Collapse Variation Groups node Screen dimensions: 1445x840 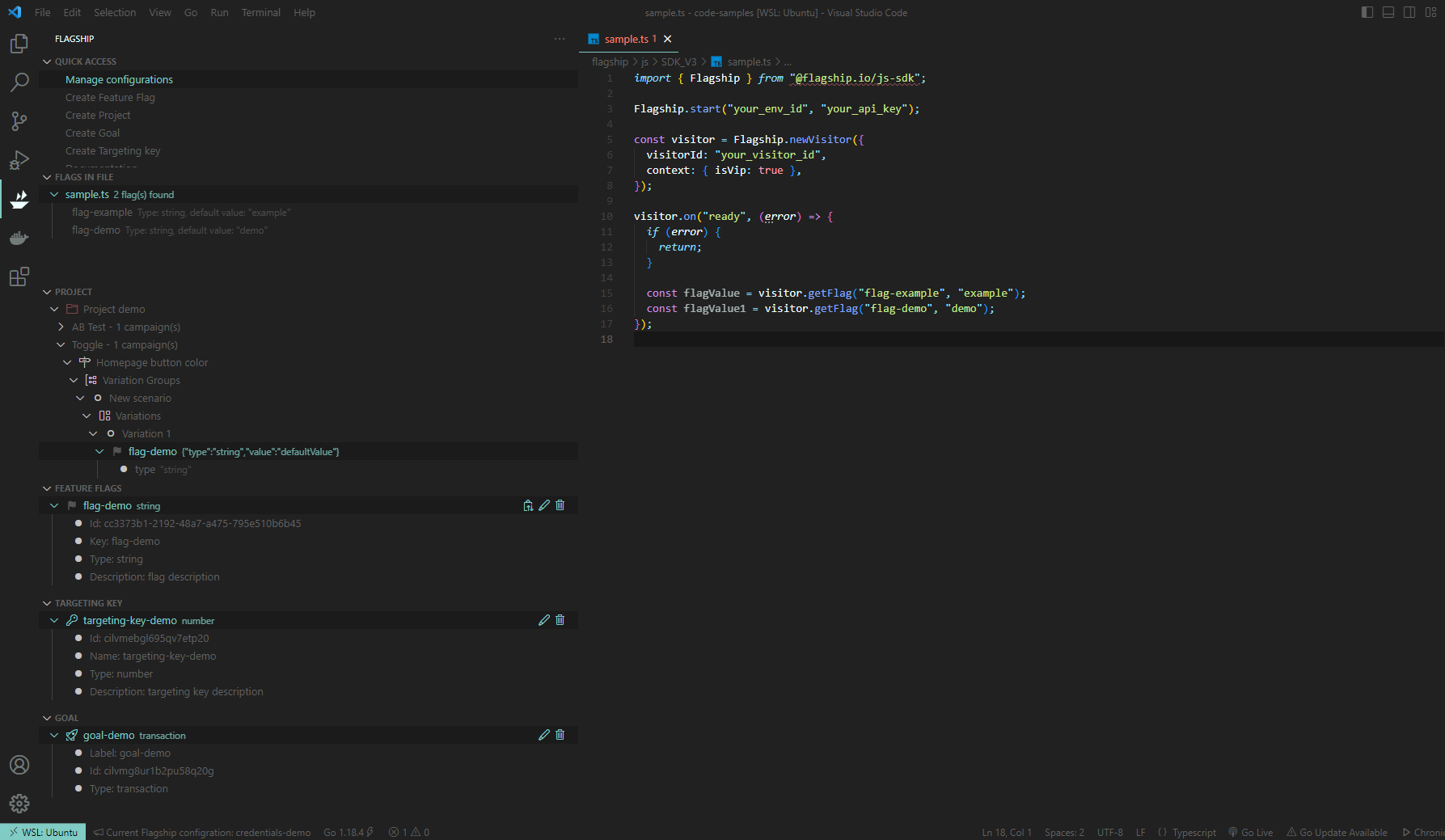coord(74,380)
